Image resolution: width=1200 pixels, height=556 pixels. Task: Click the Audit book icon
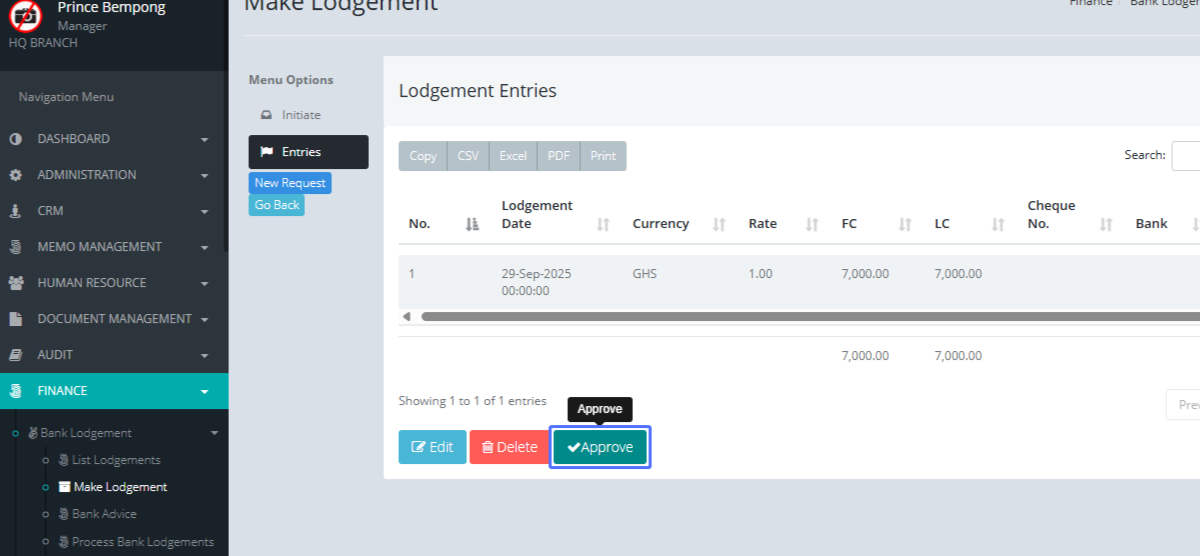(x=15, y=355)
